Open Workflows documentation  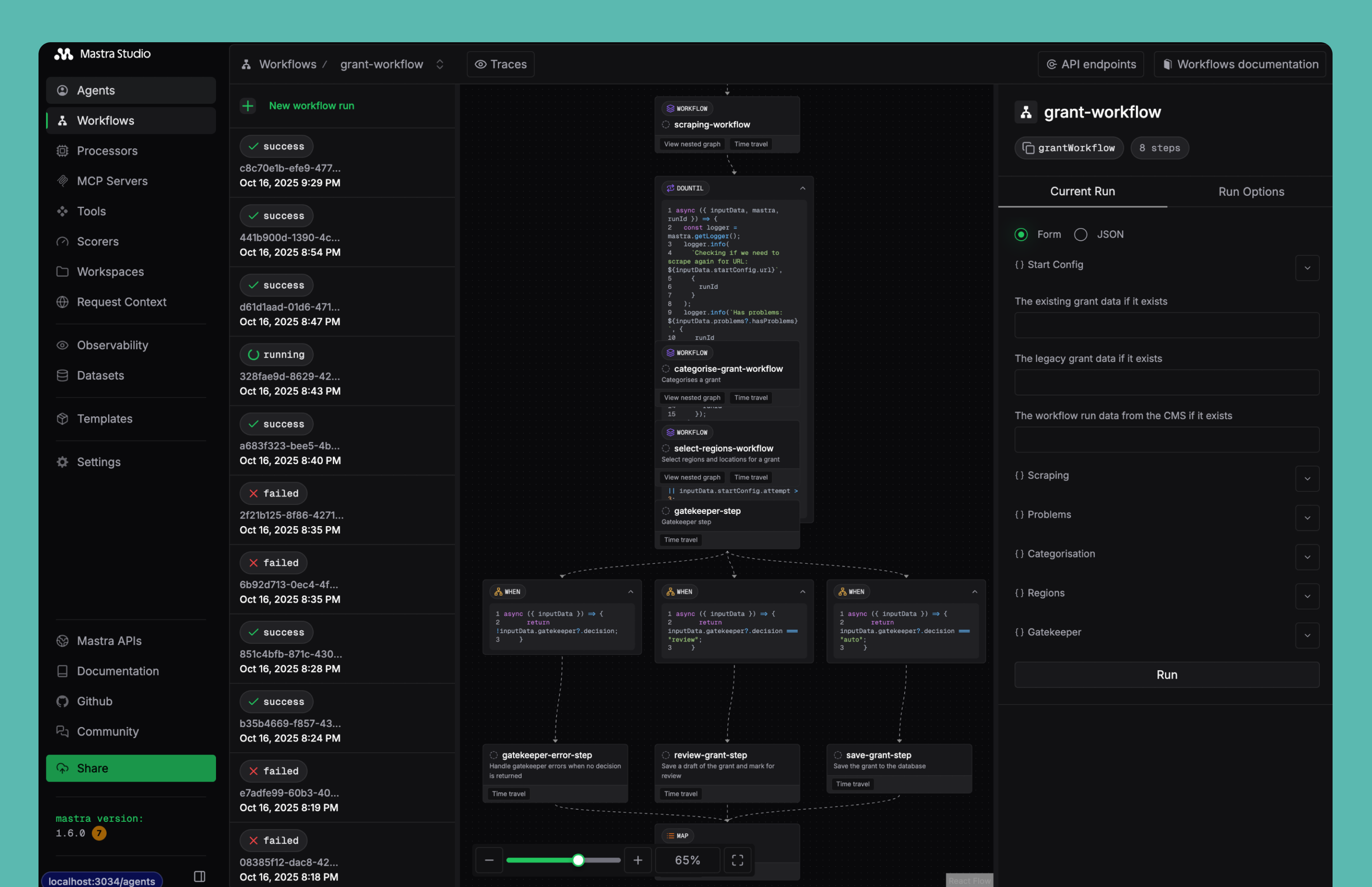pos(1240,64)
